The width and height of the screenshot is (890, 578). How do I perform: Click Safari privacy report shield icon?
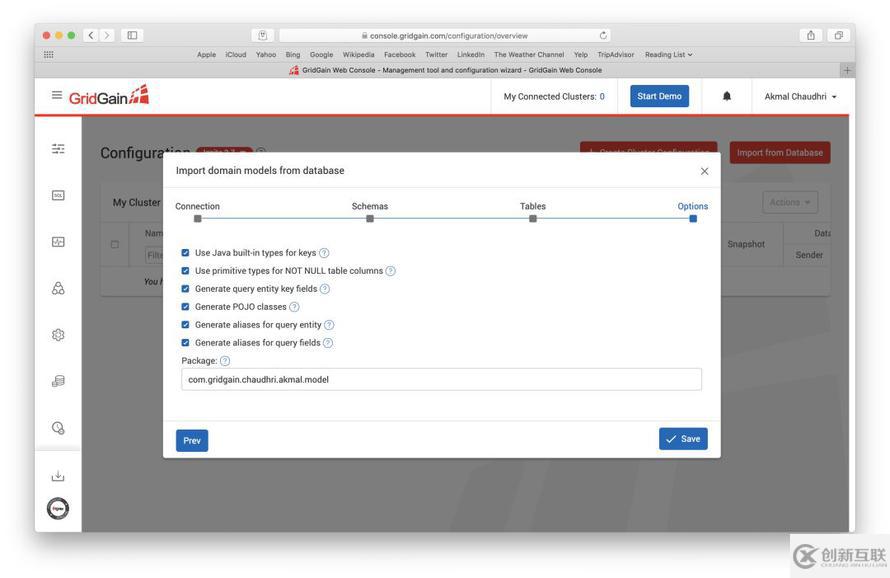point(262,35)
